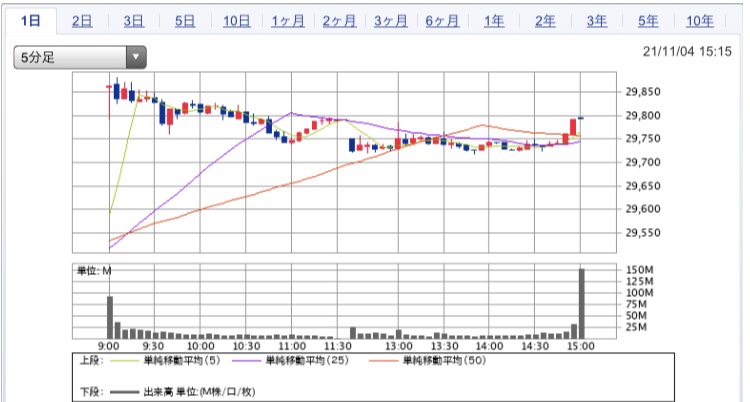Click the 単純移動平均(25) legend entry

coord(307,360)
